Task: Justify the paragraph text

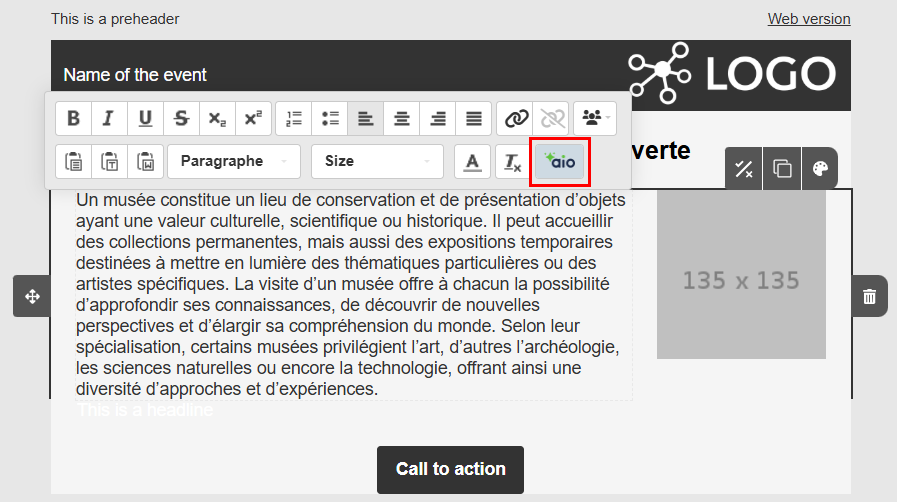Action: point(474,118)
